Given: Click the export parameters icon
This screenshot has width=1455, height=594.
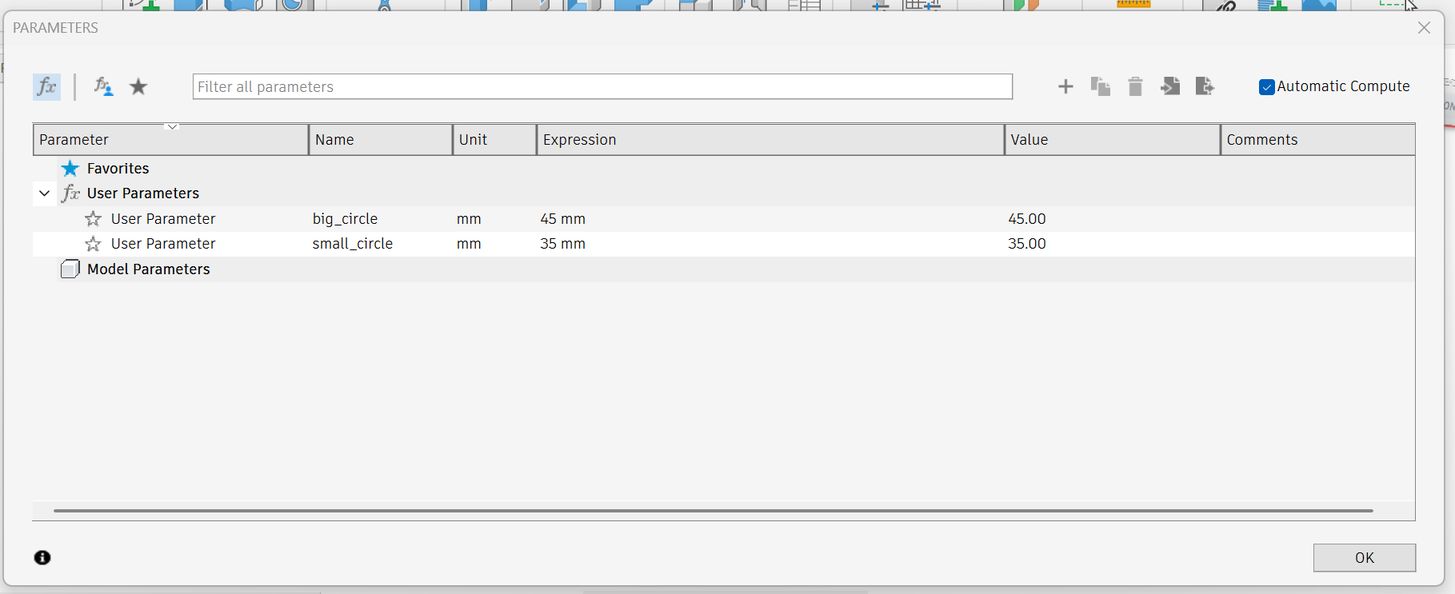Looking at the screenshot, I should point(1205,87).
